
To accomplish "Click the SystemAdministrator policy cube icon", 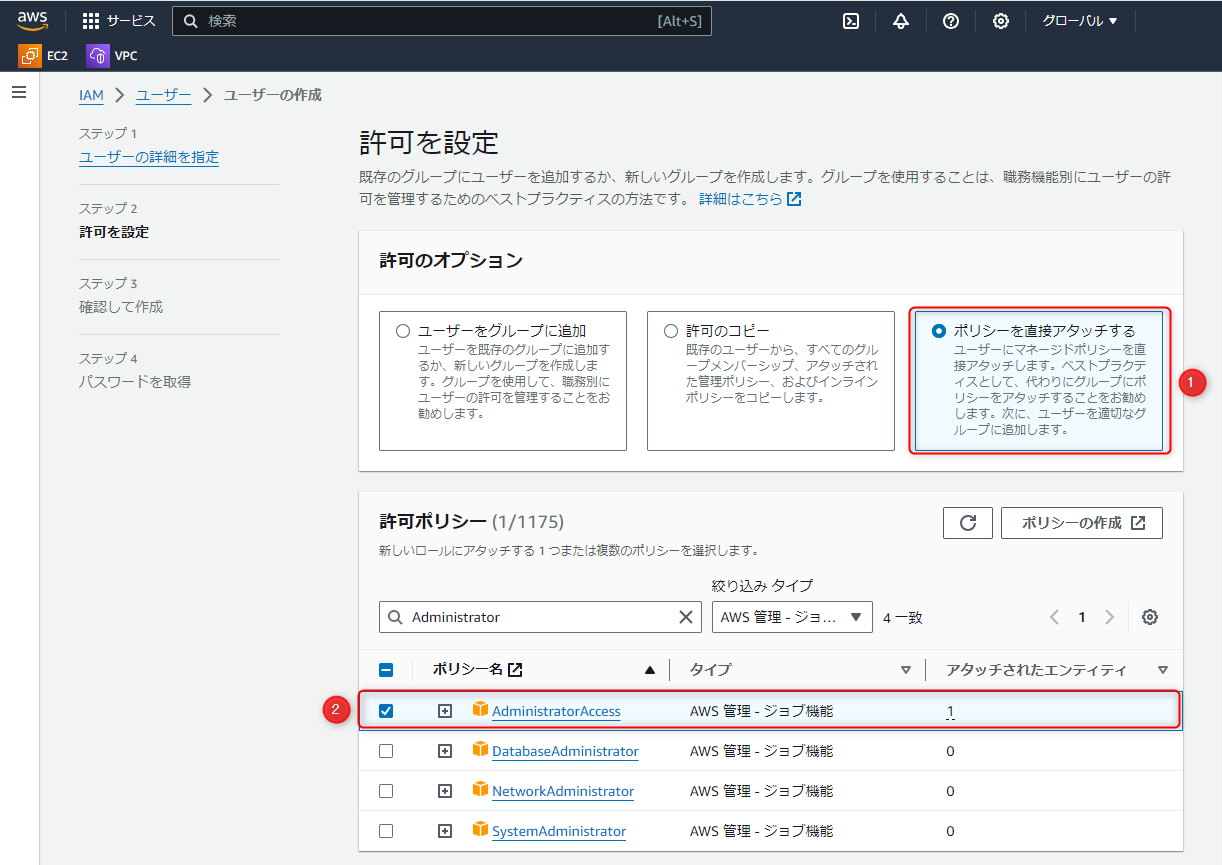I will 481,830.
